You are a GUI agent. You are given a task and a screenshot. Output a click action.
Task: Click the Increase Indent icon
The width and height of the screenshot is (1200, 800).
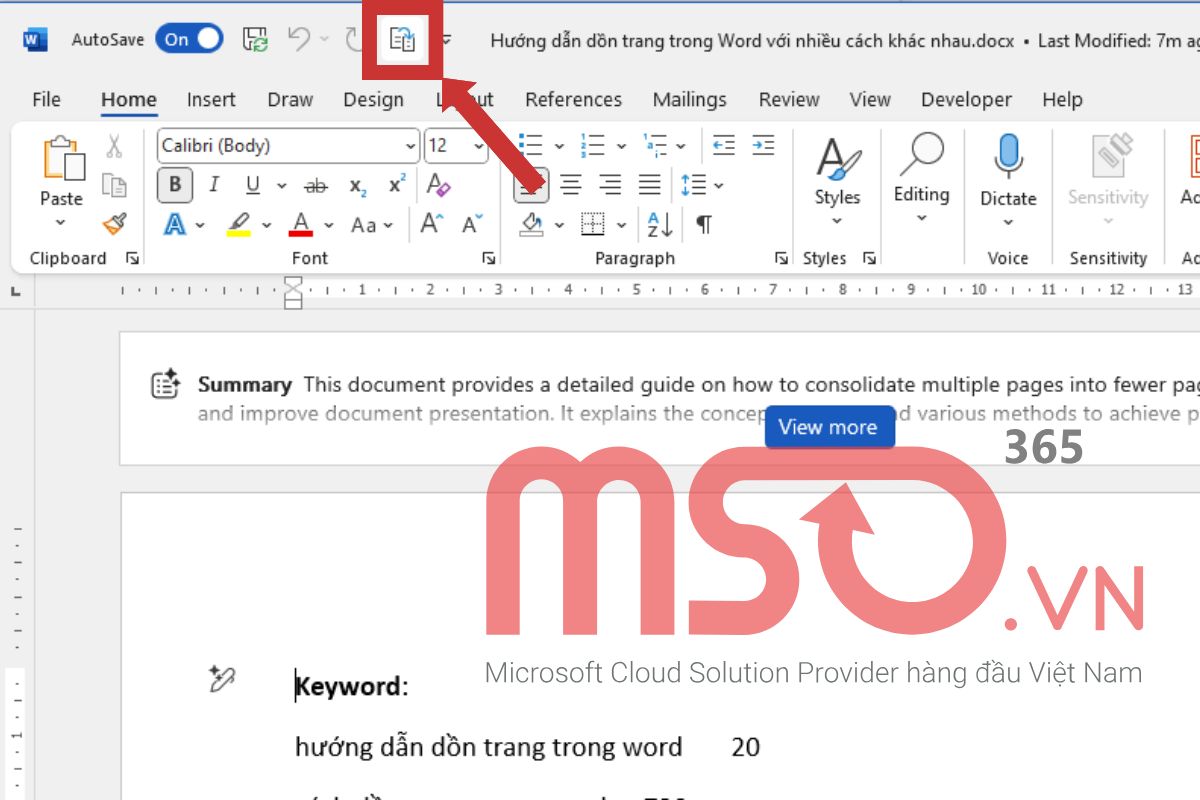point(763,146)
